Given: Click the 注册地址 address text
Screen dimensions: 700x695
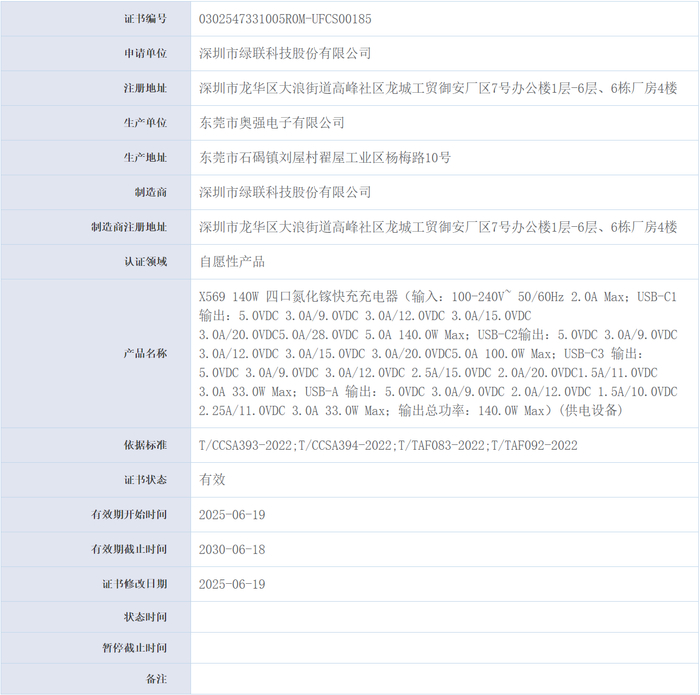Looking at the screenshot, I should tap(438, 88).
